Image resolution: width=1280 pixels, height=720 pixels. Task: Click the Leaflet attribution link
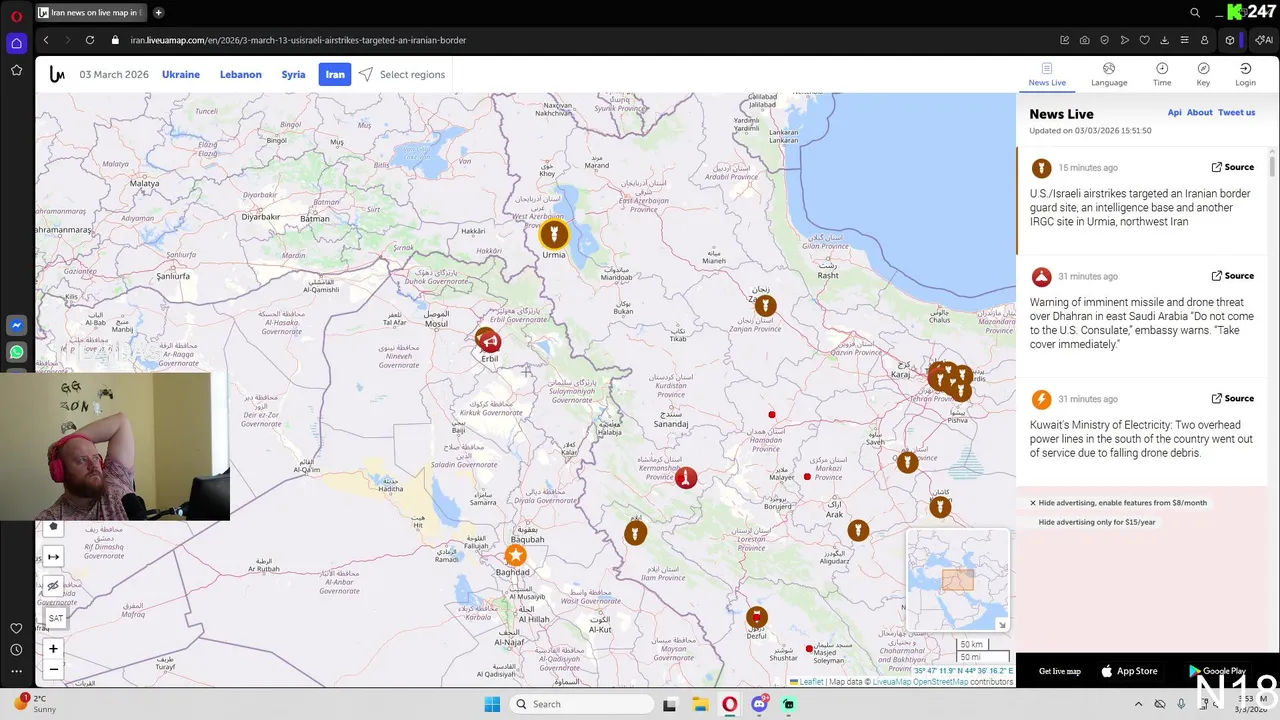tap(810, 682)
